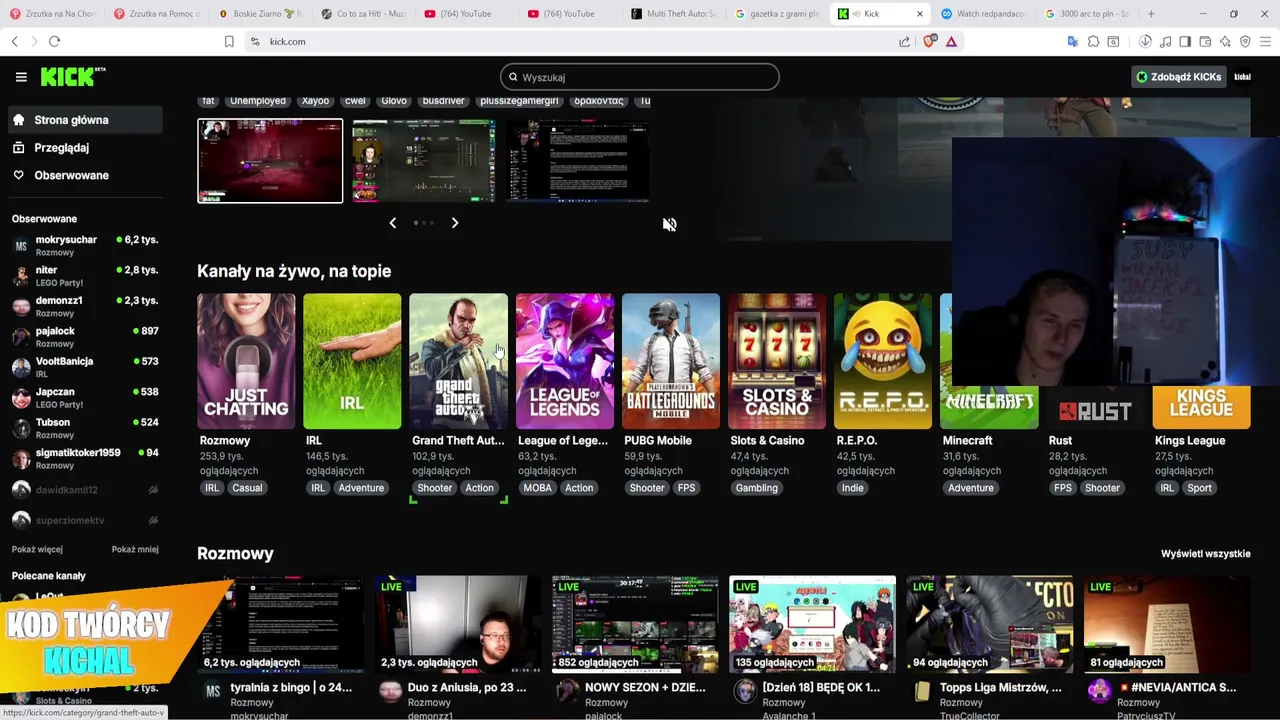This screenshot has width=1280, height=720.
Task: Reload the page
Action: [x=54, y=41]
